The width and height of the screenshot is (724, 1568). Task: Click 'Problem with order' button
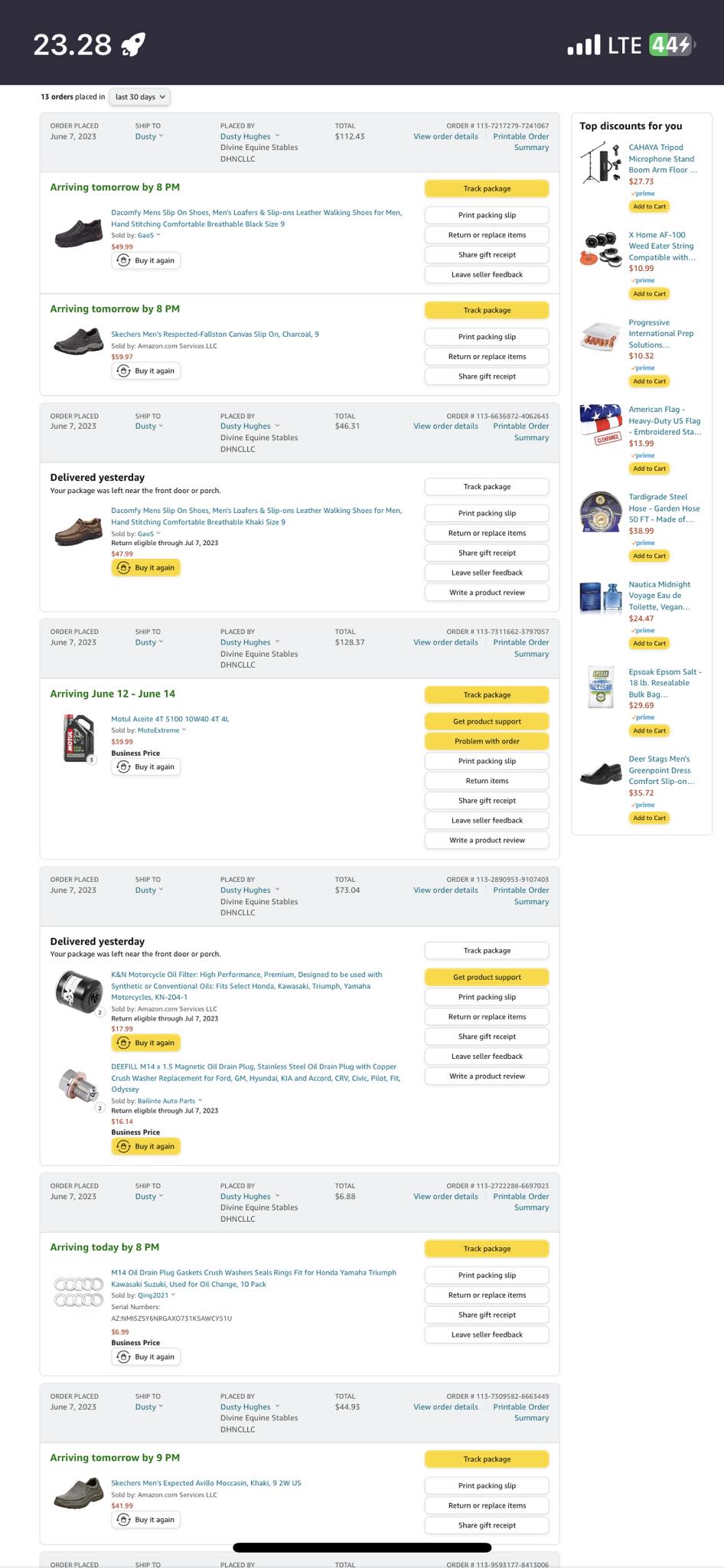point(487,741)
